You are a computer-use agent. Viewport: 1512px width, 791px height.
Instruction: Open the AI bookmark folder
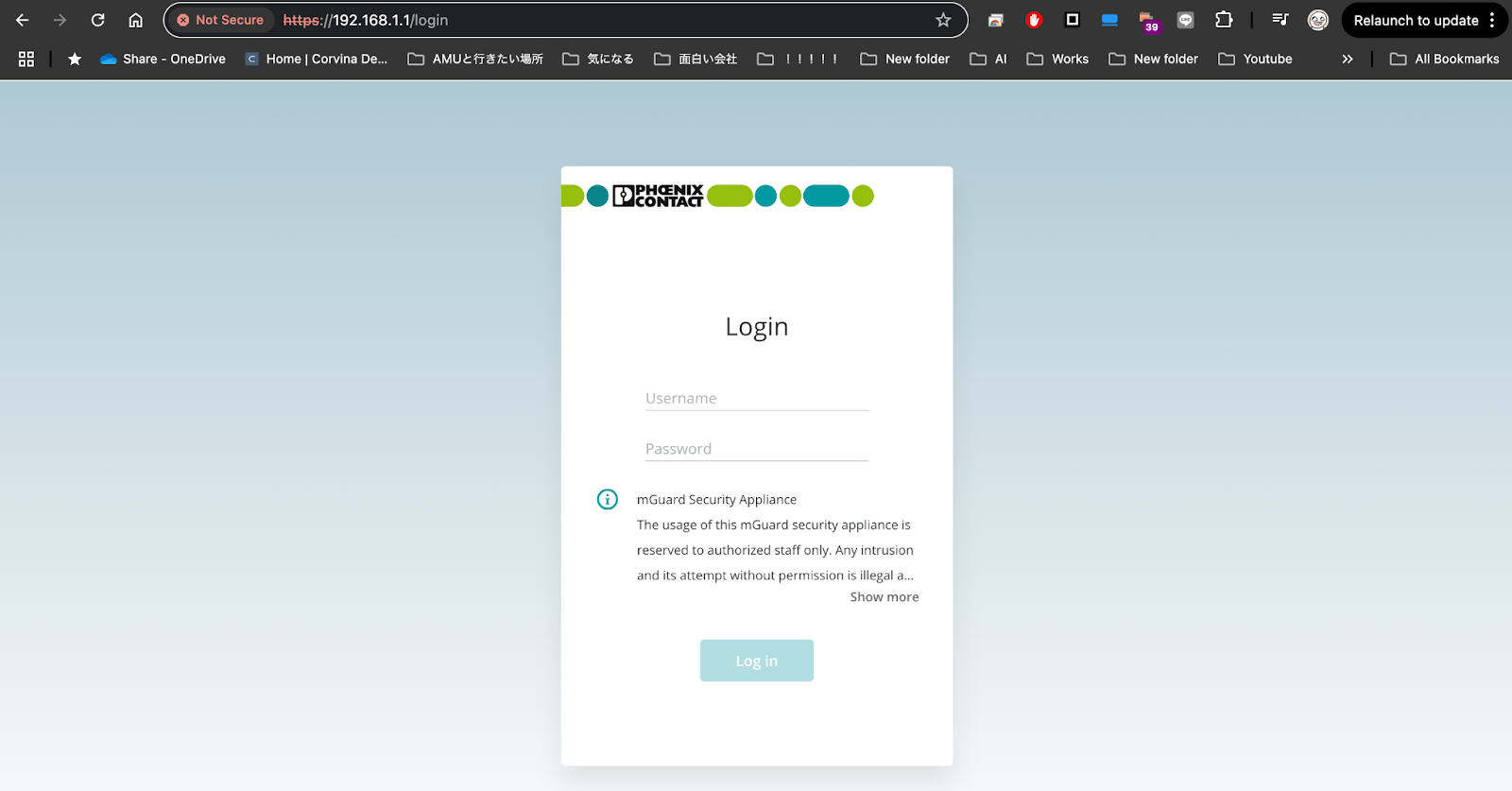click(x=988, y=59)
